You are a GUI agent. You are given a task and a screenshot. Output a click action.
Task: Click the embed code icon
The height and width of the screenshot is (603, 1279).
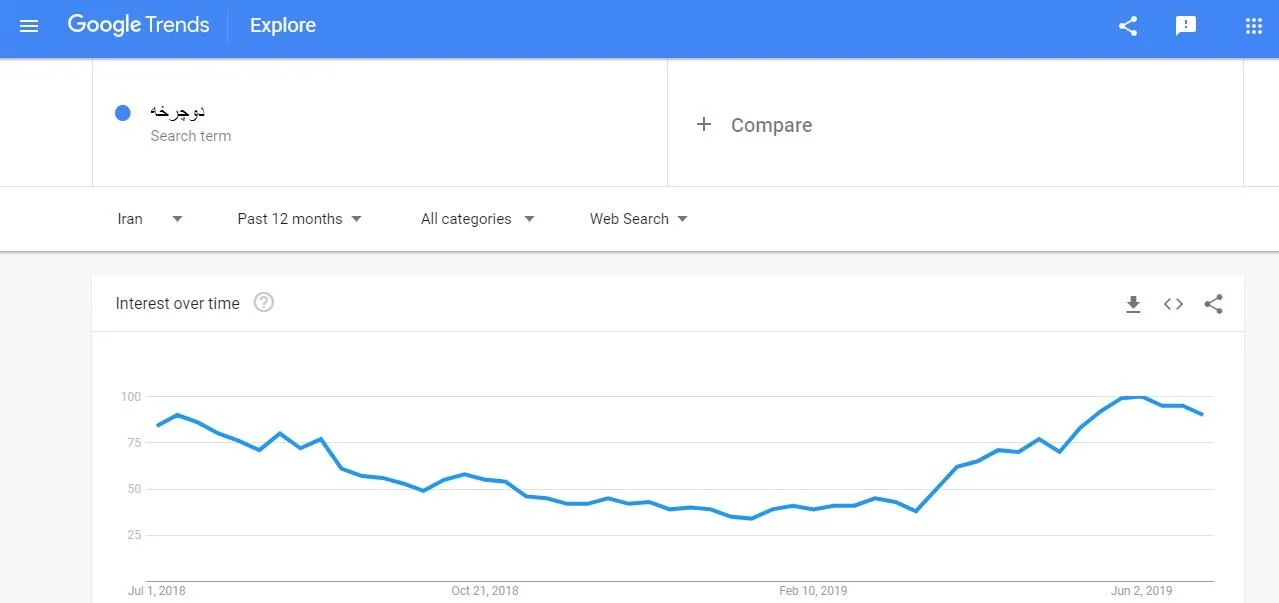click(1173, 304)
